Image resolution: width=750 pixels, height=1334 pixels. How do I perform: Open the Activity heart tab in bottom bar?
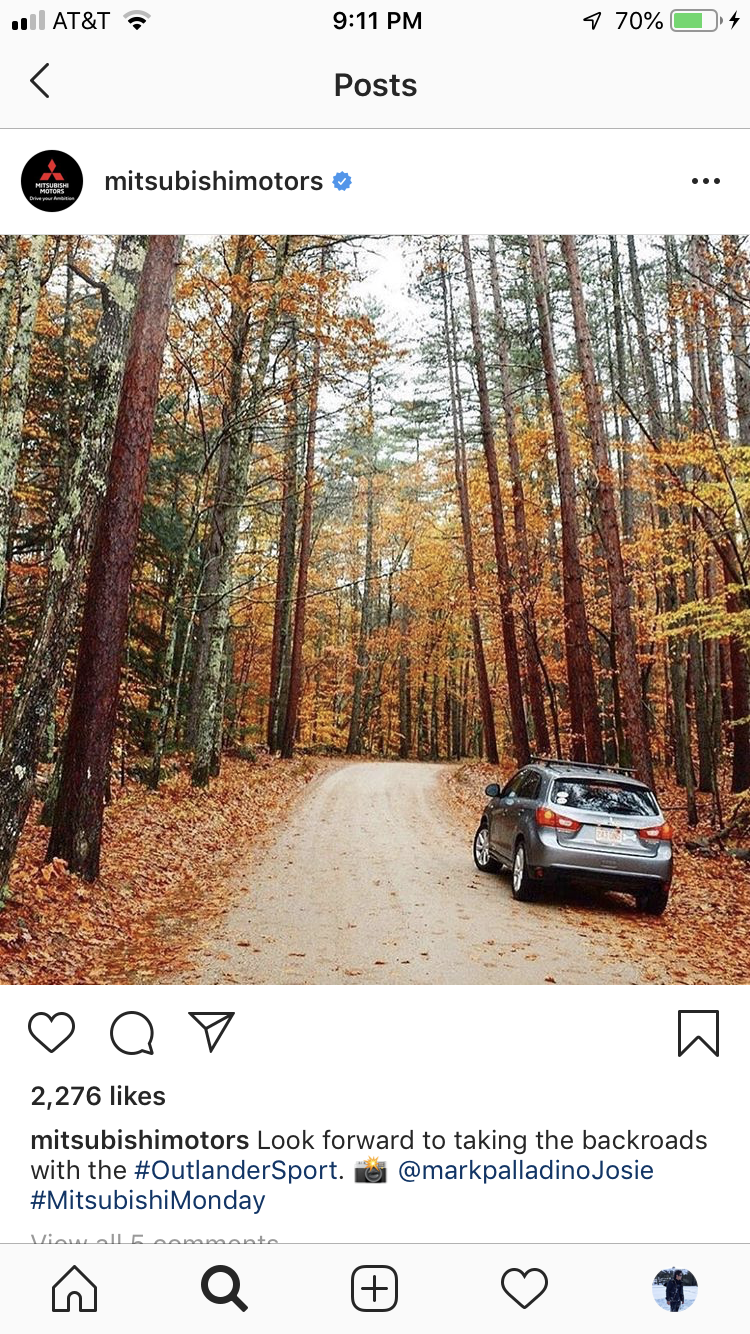(525, 1289)
